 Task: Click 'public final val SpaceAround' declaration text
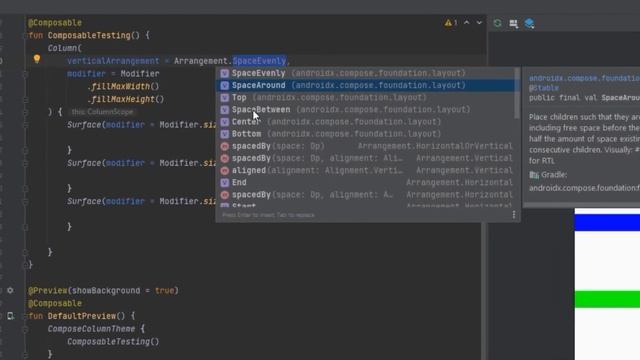click(x=584, y=98)
